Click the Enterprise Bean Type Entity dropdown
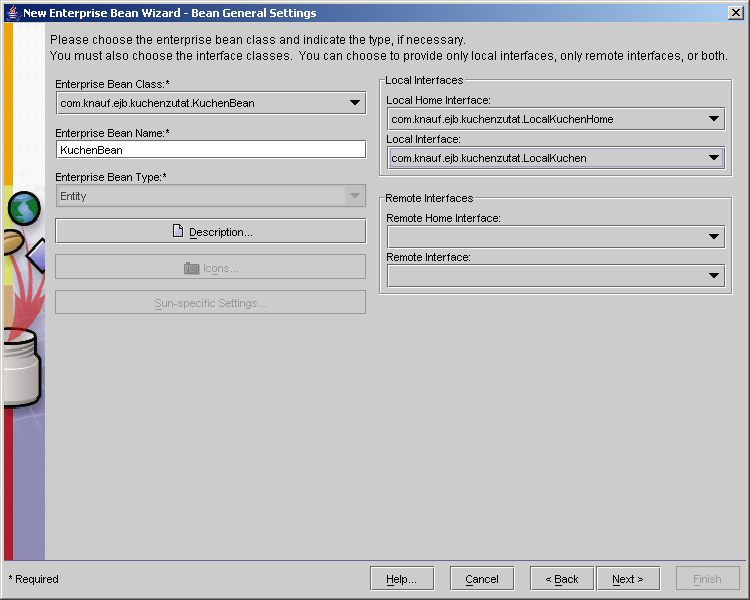The width and height of the screenshot is (750, 600). [210, 196]
